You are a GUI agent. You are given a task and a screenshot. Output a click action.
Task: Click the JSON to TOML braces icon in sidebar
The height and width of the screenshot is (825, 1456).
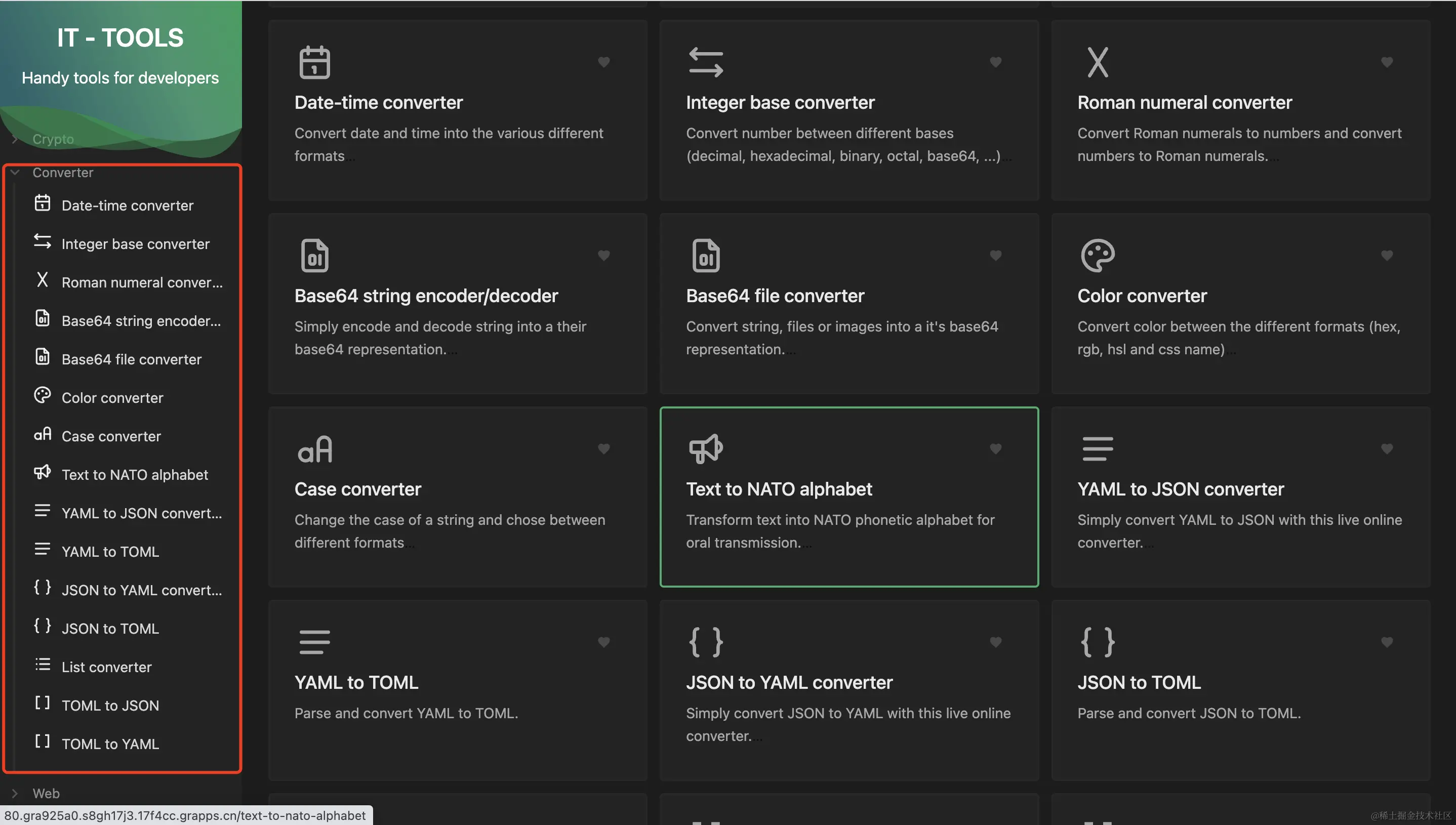[x=43, y=626]
